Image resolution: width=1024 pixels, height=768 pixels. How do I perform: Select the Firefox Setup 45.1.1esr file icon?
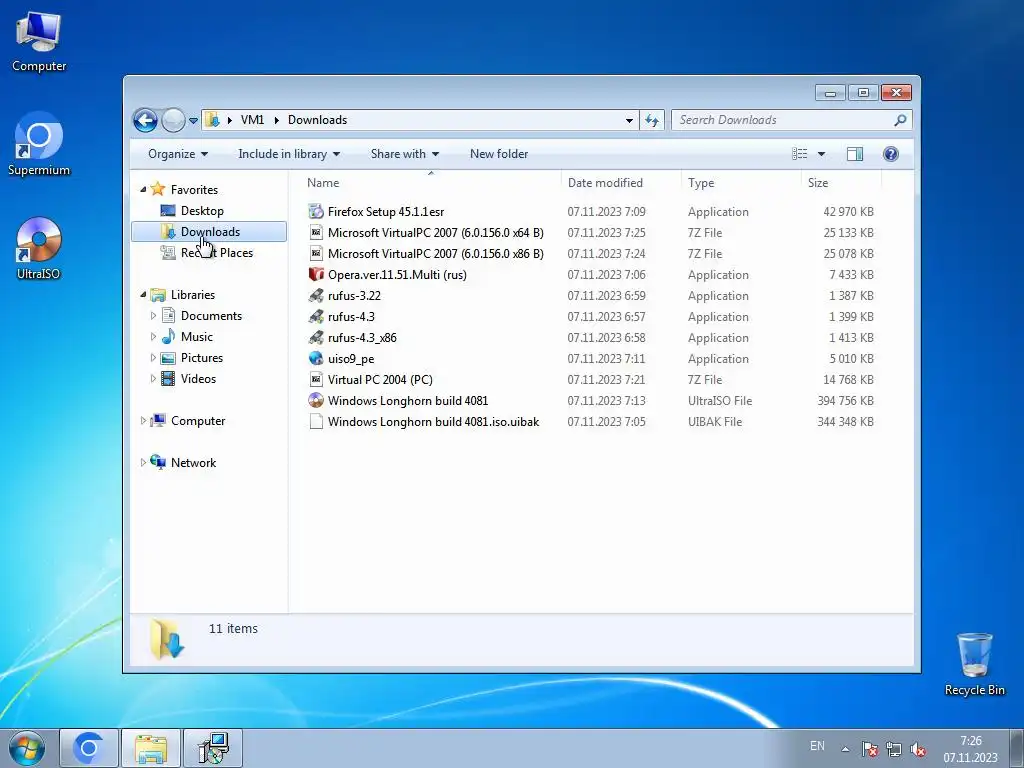coord(316,212)
